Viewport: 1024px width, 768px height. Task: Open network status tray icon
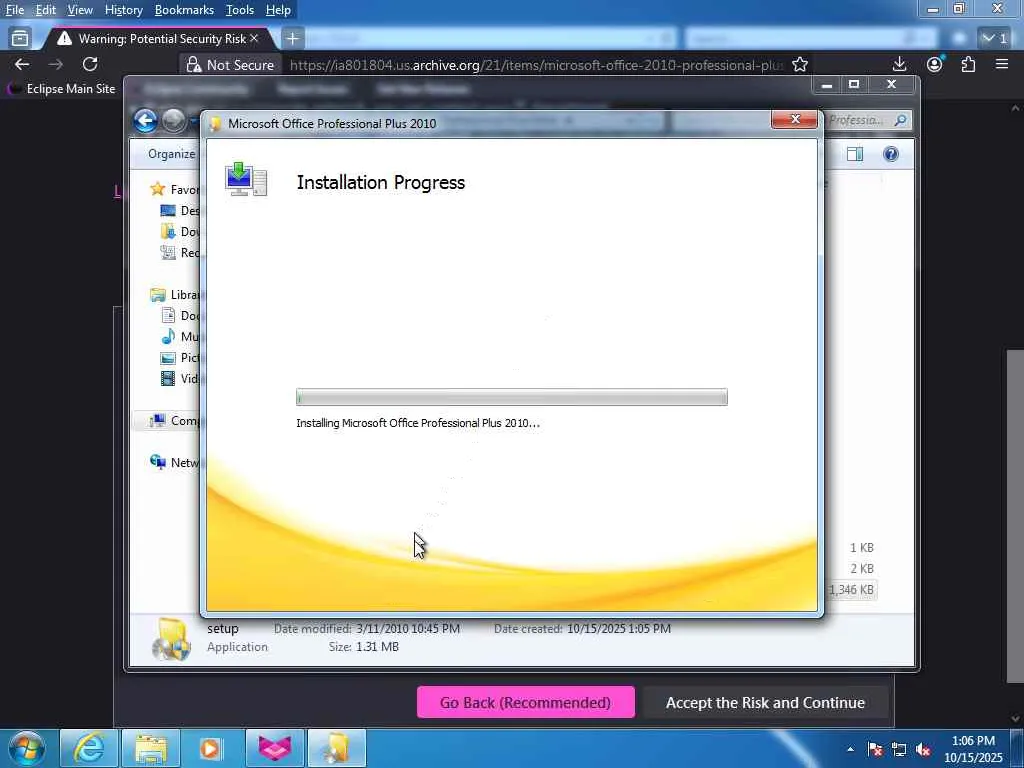(x=899, y=750)
